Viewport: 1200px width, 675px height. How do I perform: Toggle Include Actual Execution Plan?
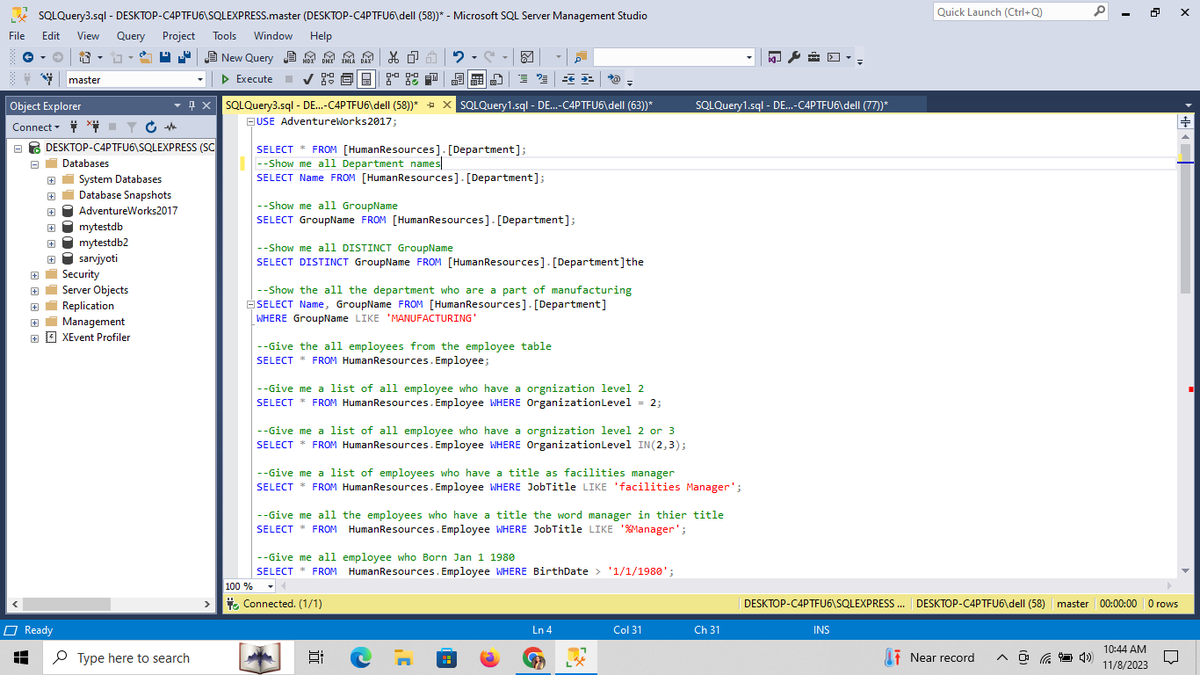click(393, 79)
